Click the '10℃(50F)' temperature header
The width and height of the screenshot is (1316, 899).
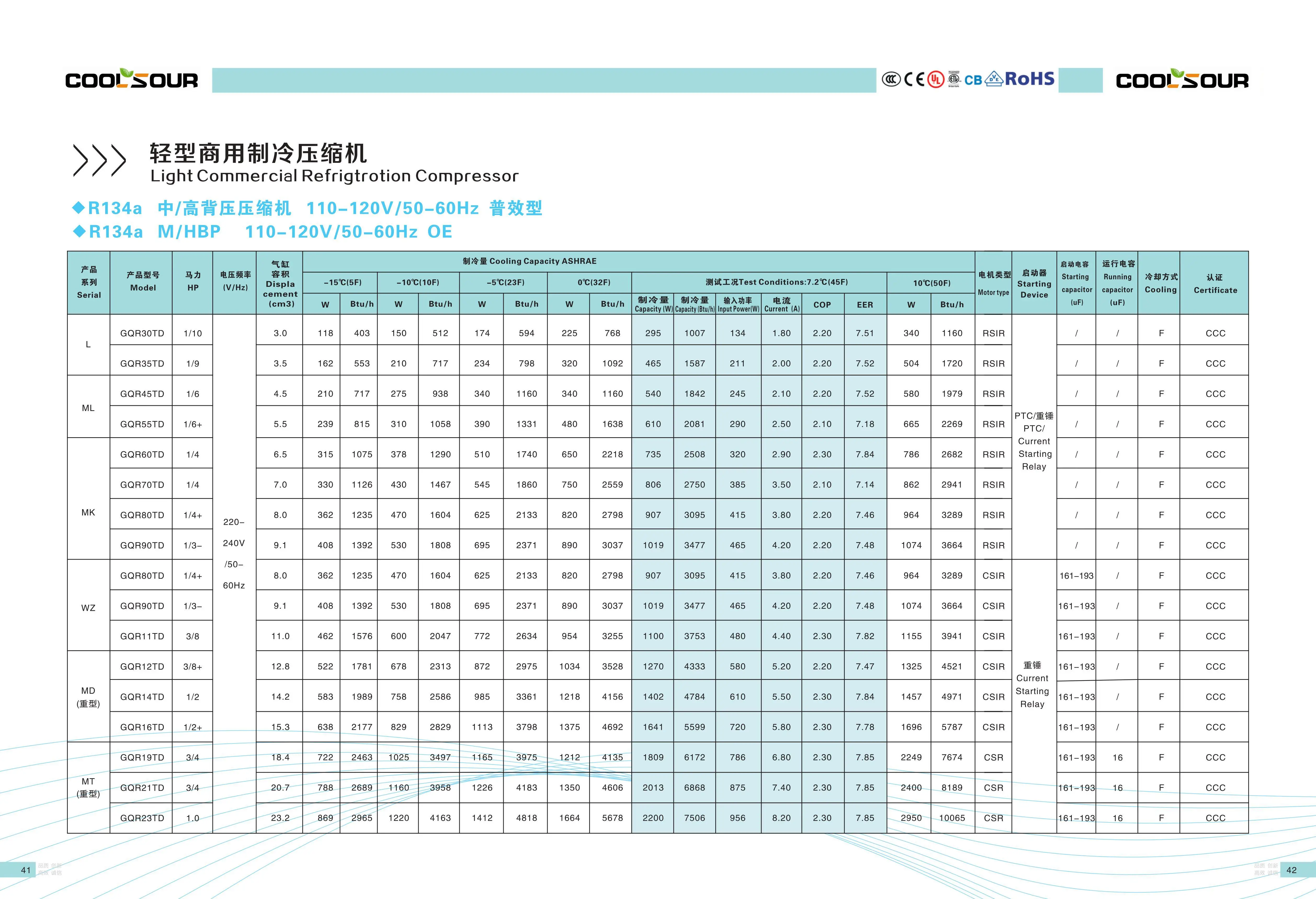(932, 282)
